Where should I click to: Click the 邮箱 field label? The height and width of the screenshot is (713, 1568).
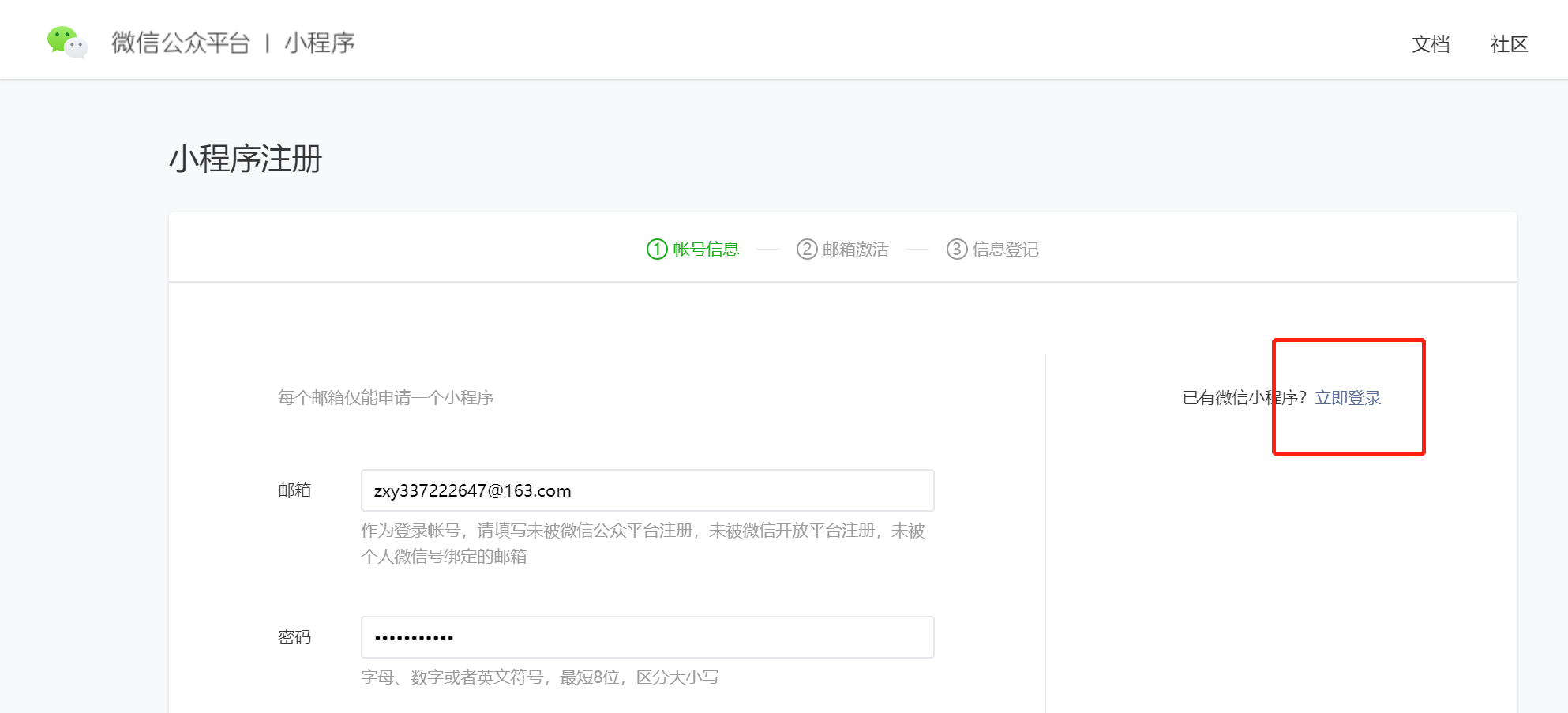(x=294, y=490)
